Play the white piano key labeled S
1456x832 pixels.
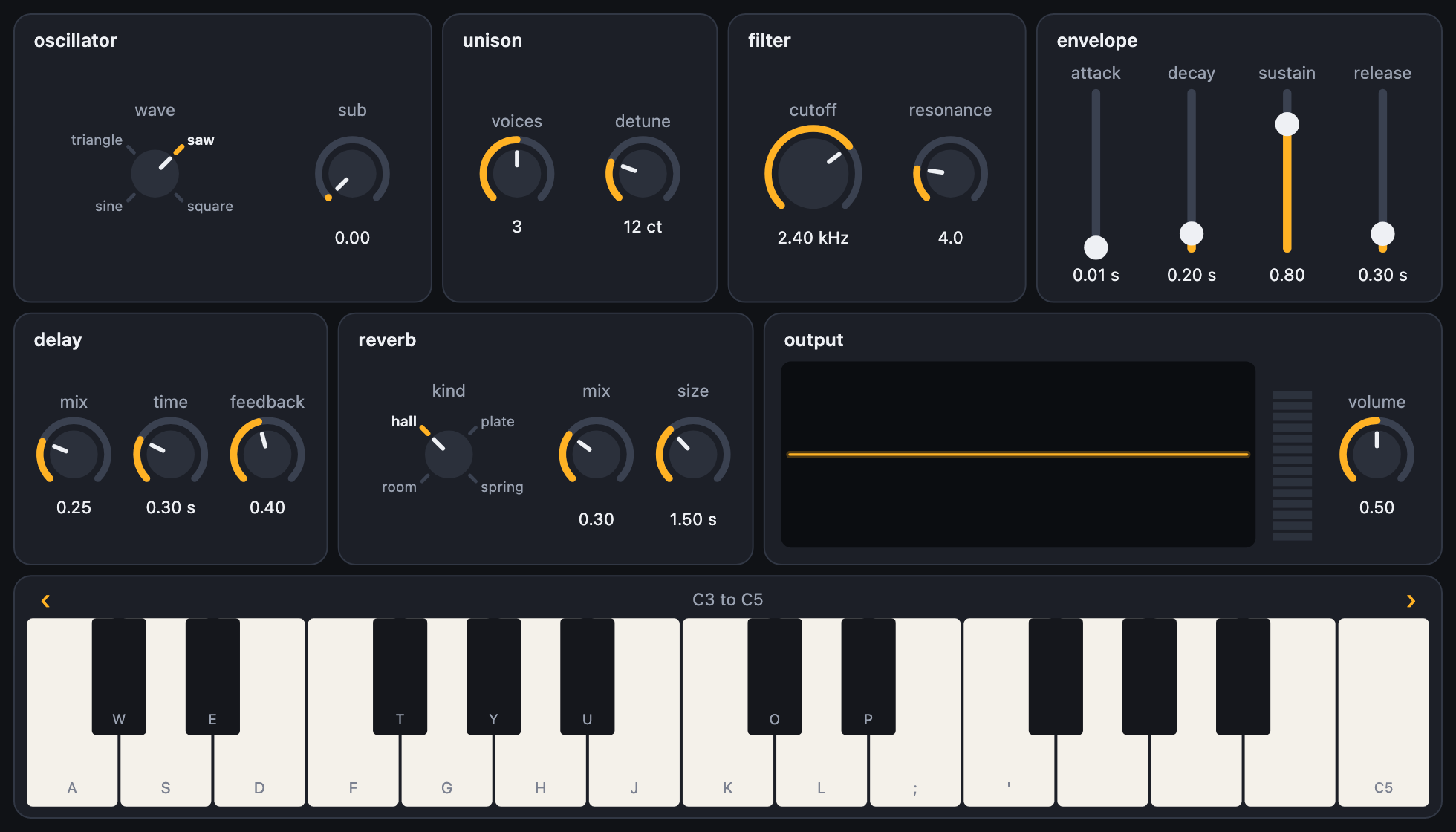[x=166, y=769]
